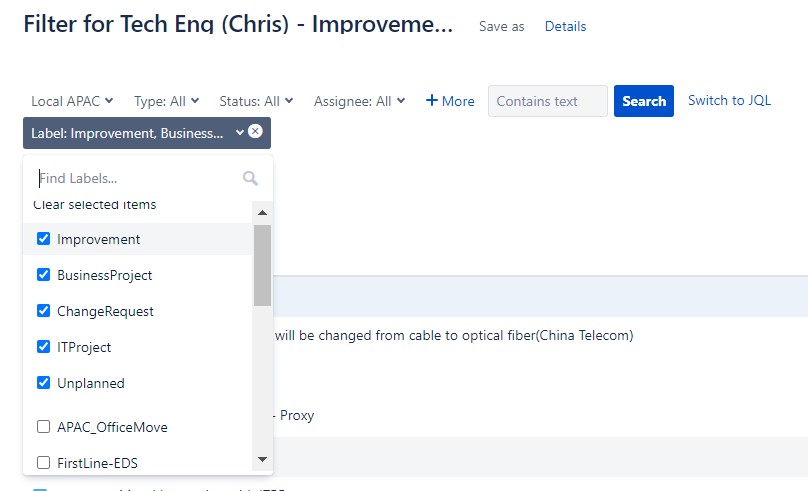Viewport: 808px width, 491px height.
Task: Focus the Find Labels input field
Action: pos(139,178)
